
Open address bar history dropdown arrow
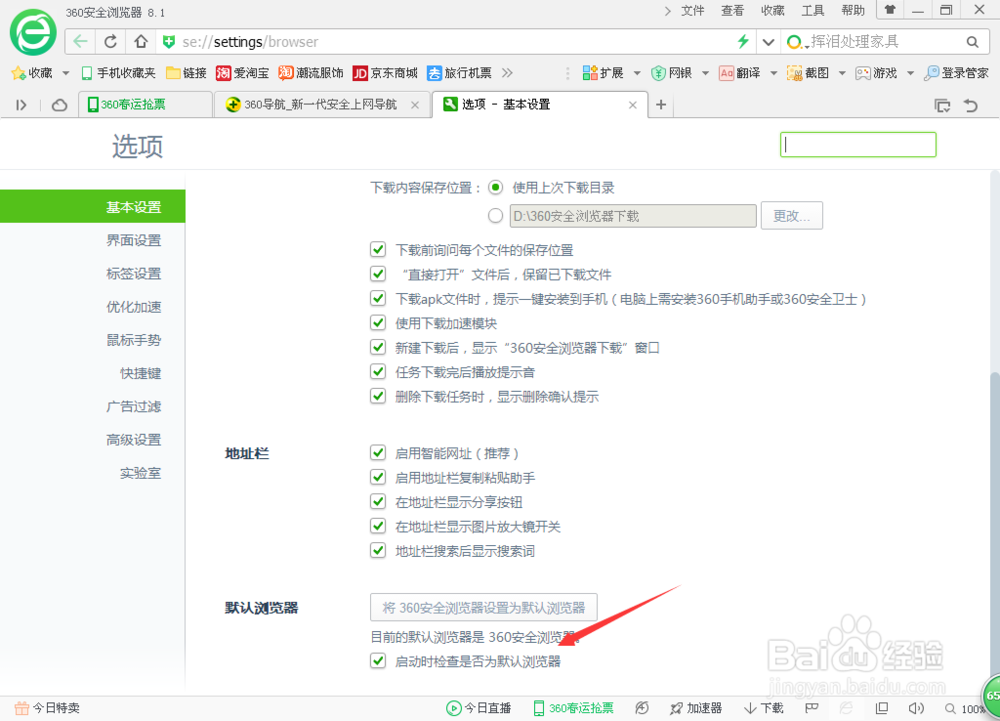[x=768, y=42]
